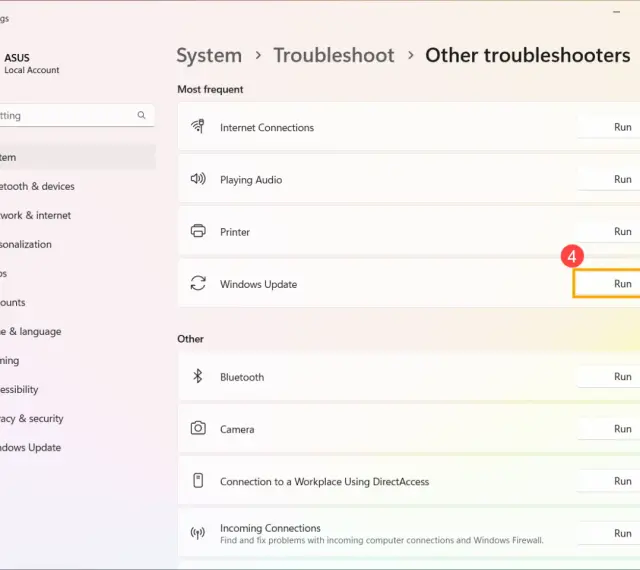This screenshot has height=570, width=640.
Task: Click the Windows Update sync icon
Action: [198, 283]
